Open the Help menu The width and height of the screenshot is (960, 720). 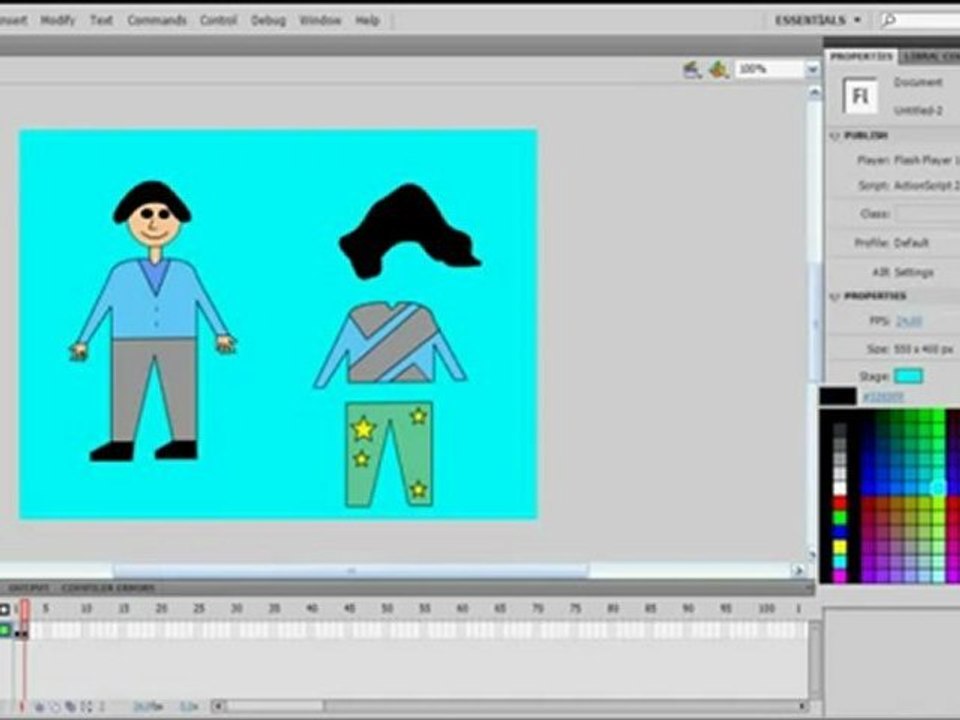coord(367,20)
